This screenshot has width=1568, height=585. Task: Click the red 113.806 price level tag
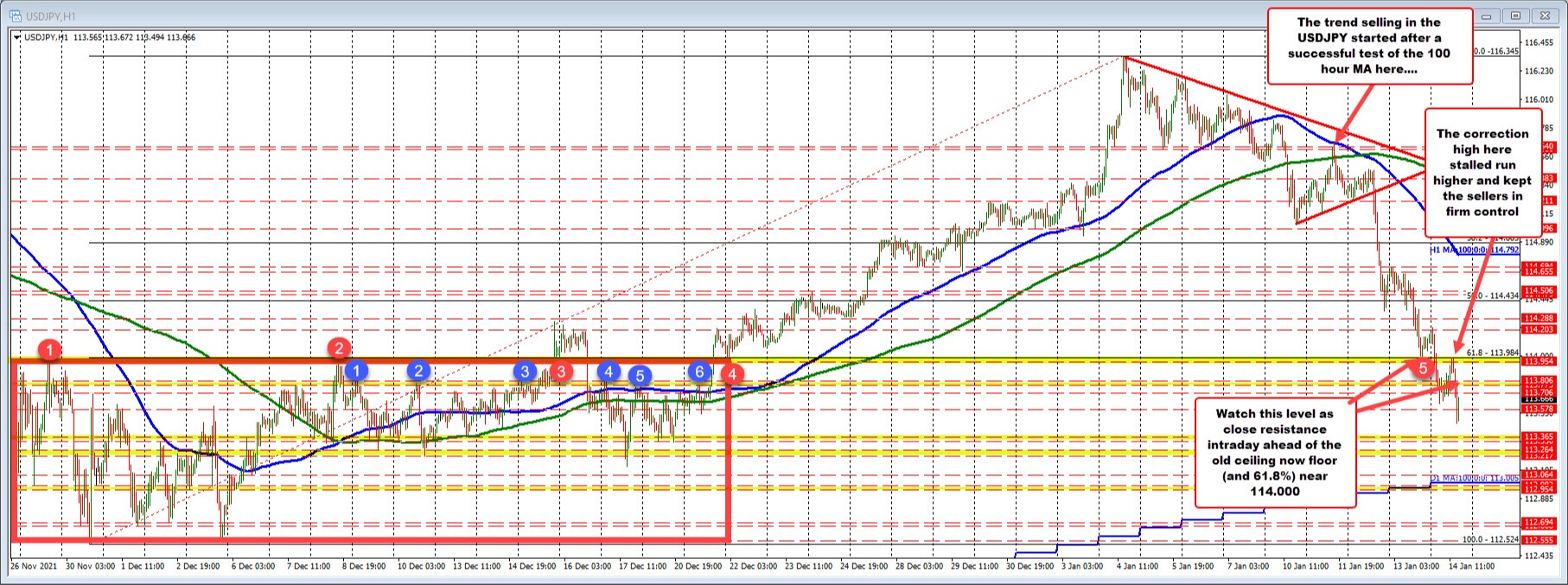[x=1539, y=380]
